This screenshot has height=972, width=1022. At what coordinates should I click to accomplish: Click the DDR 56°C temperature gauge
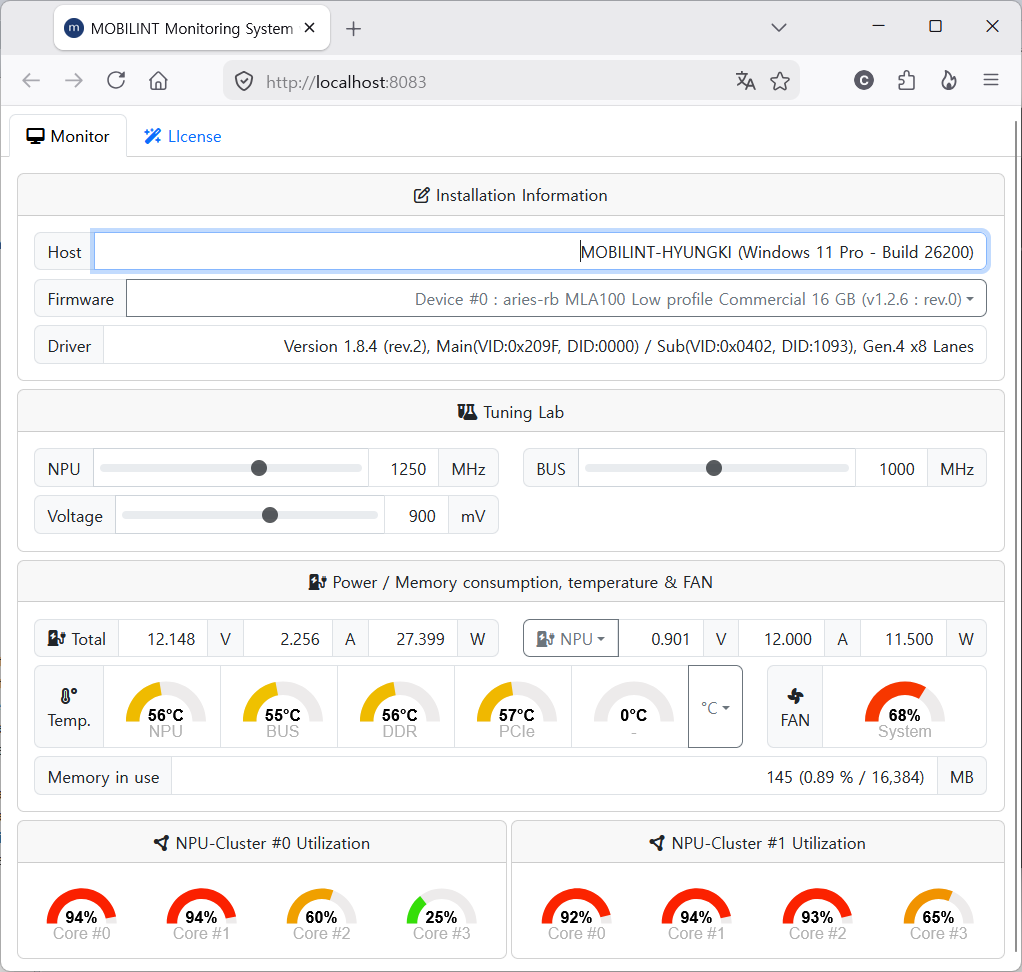tap(400, 709)
